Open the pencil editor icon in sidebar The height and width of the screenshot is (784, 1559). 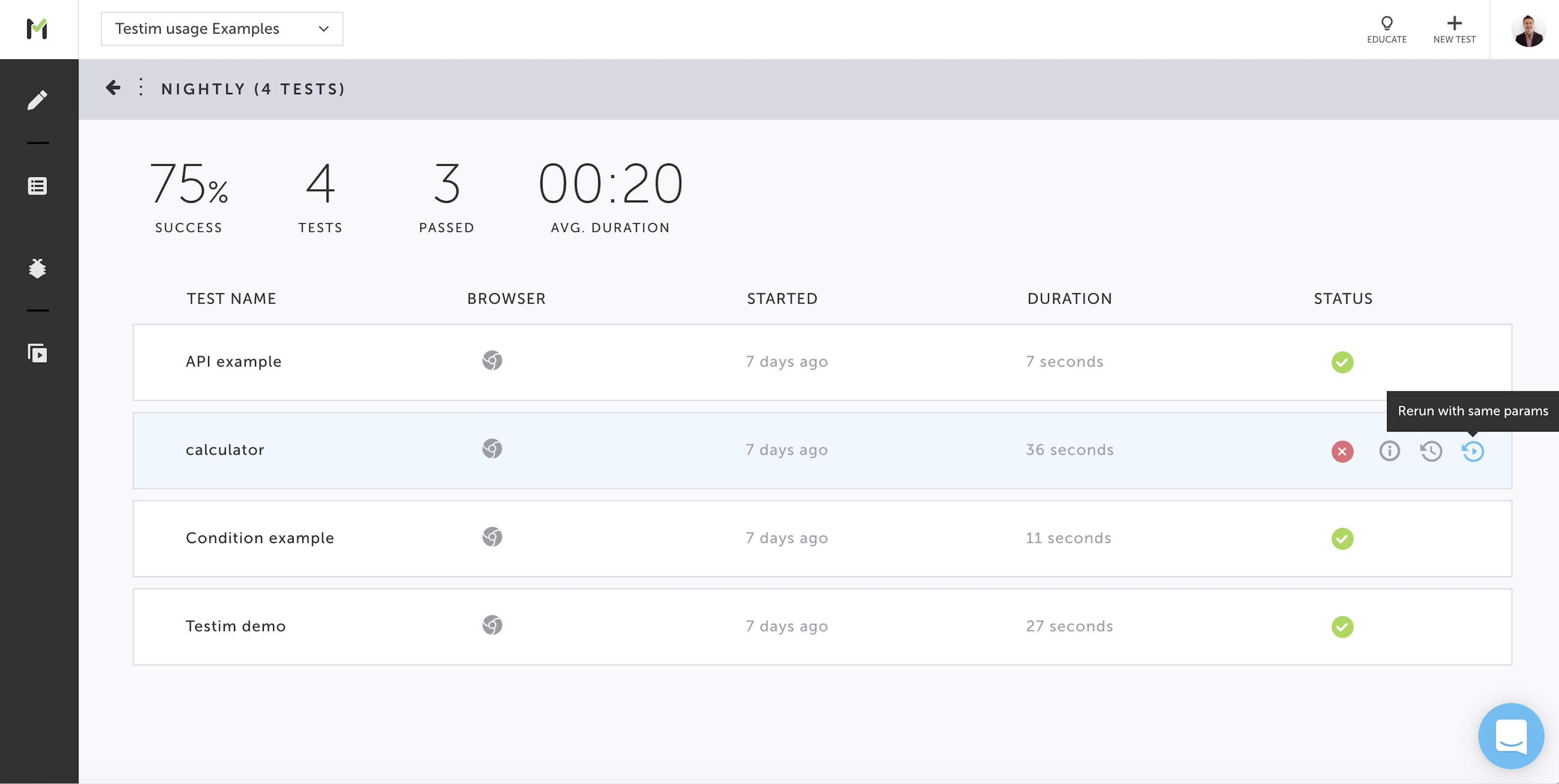pyautogui.click(x=38, y=100)
